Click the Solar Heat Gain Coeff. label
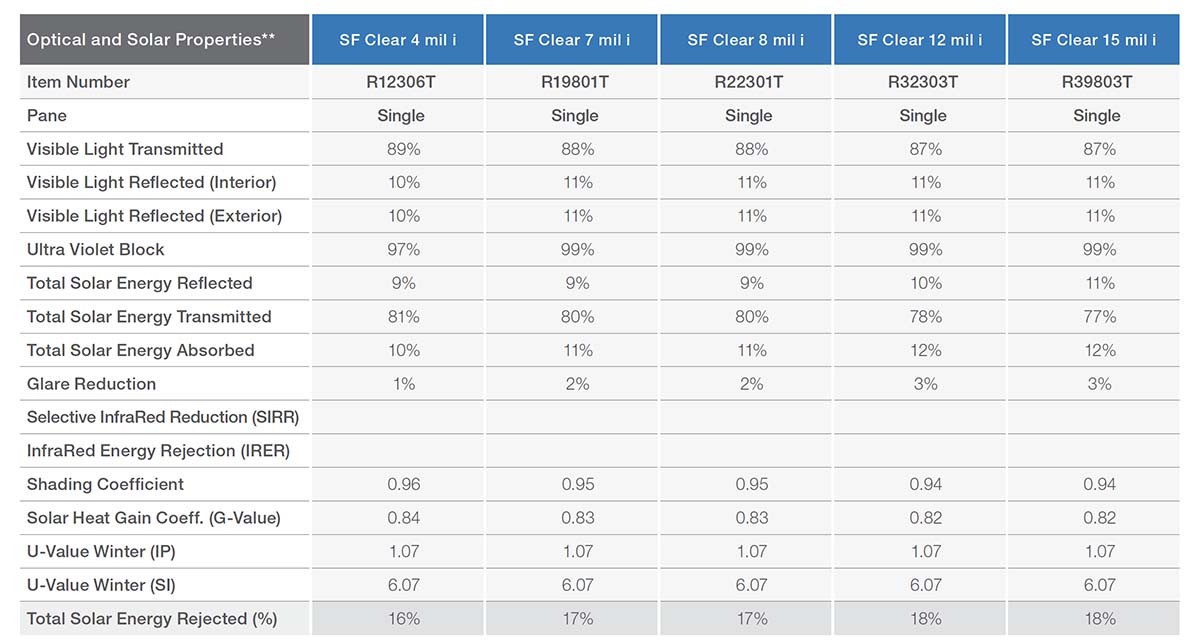The image size is (1200, 640). 154,518
